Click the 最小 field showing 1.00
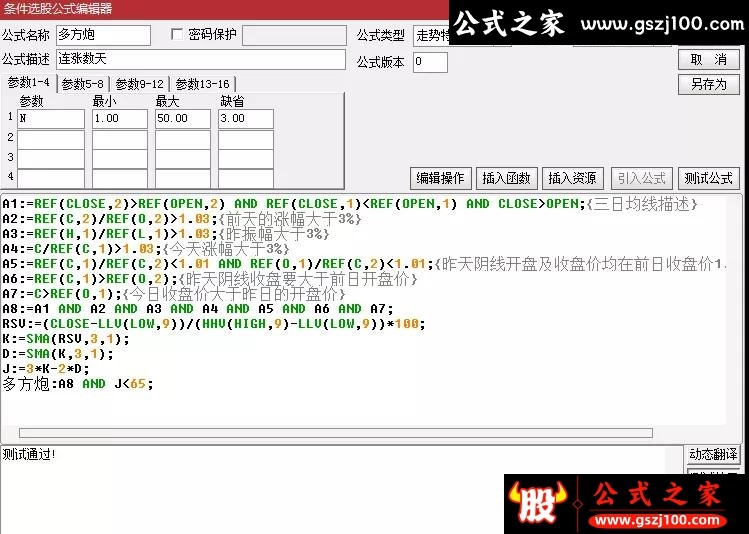The image size is (749, 534). 120,118
